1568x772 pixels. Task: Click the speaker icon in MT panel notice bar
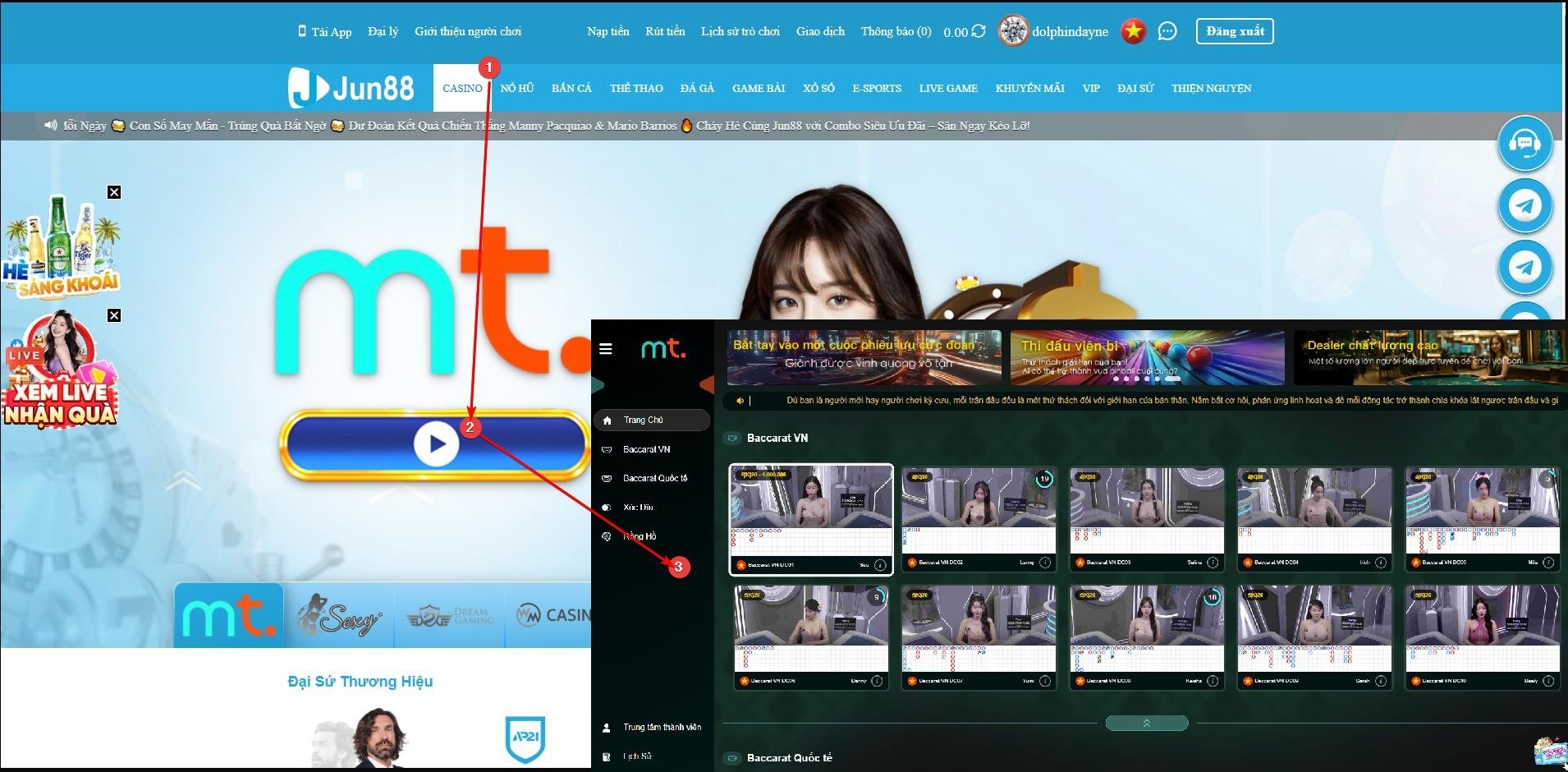(x=740, y=401)
